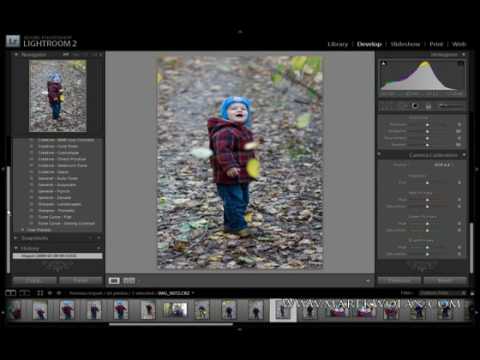Apply the Creative - Direct Positive preset

(62, 159)
